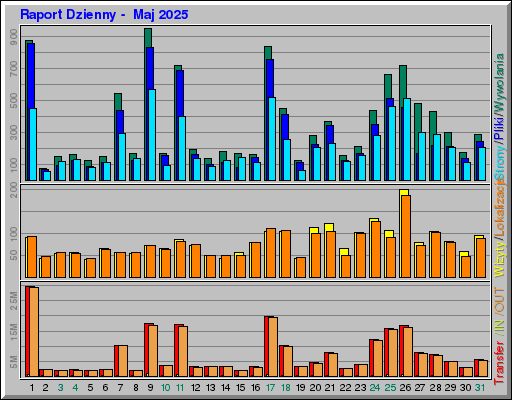The width and height of the screenshot is (512, 400).
Task: Select day label 17 on the x-axis
Action: [270, 388]
